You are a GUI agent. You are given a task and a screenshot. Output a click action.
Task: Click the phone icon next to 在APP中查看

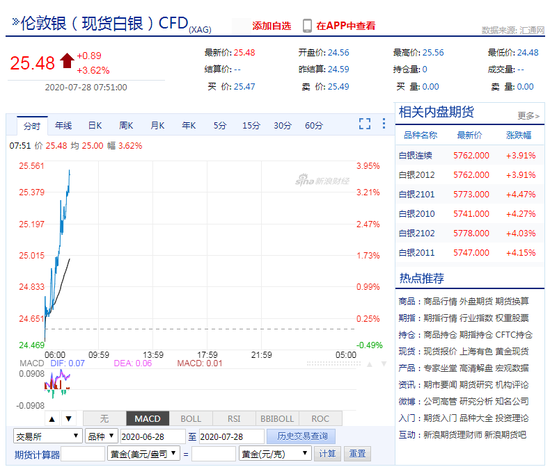click(307, 26)
